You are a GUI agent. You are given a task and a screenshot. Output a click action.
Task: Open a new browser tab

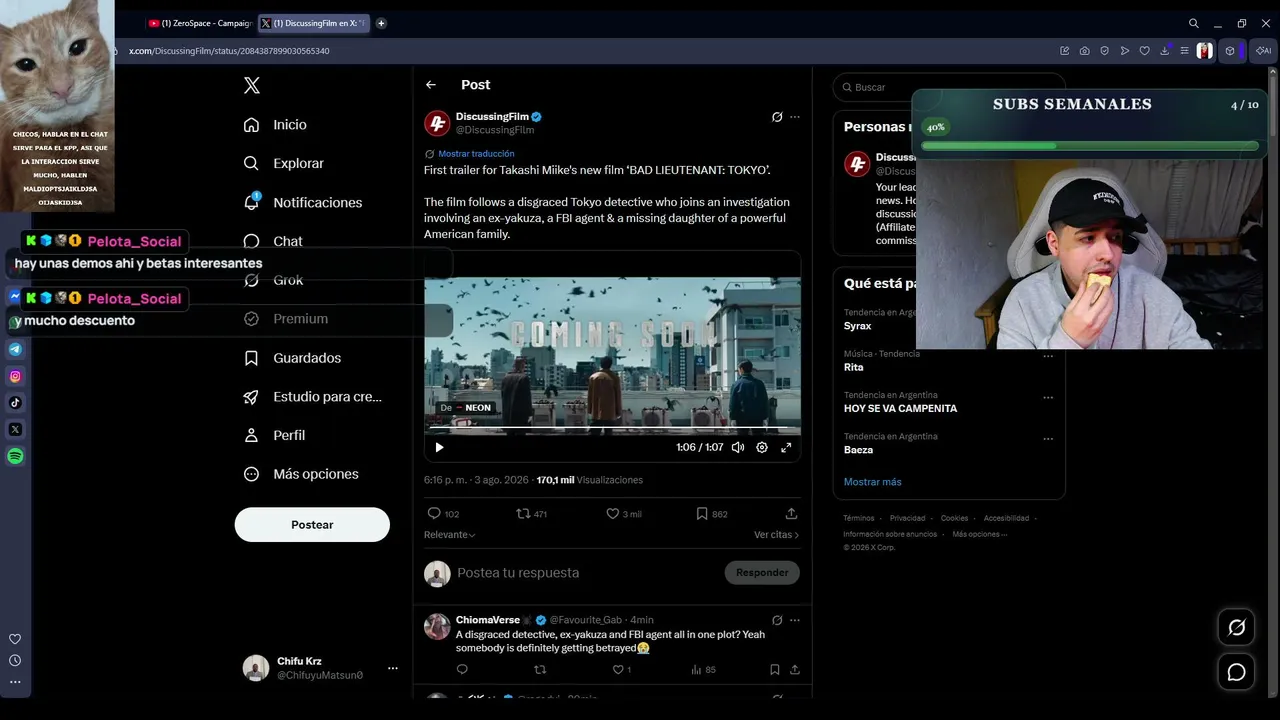tap(381, 23)
